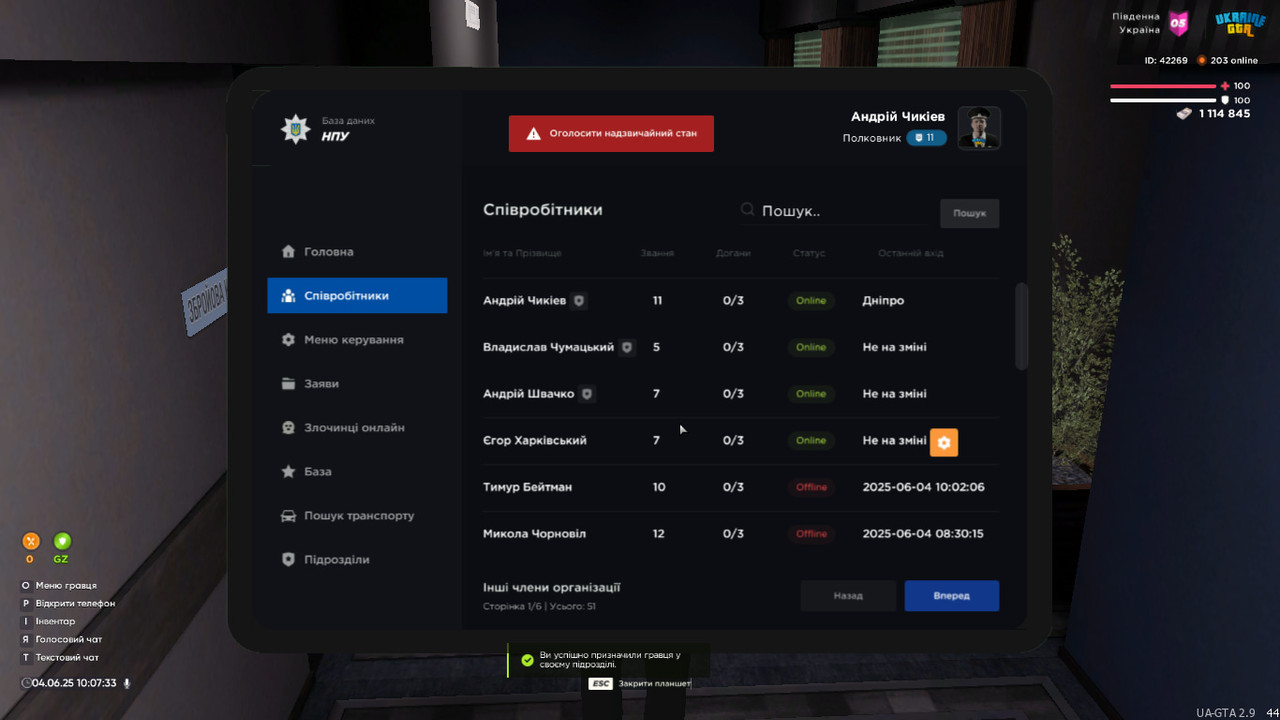Click ESC Закрити планшет hint
The height and width of the screenshot is (720, 1280).
(x=640, y=684)
